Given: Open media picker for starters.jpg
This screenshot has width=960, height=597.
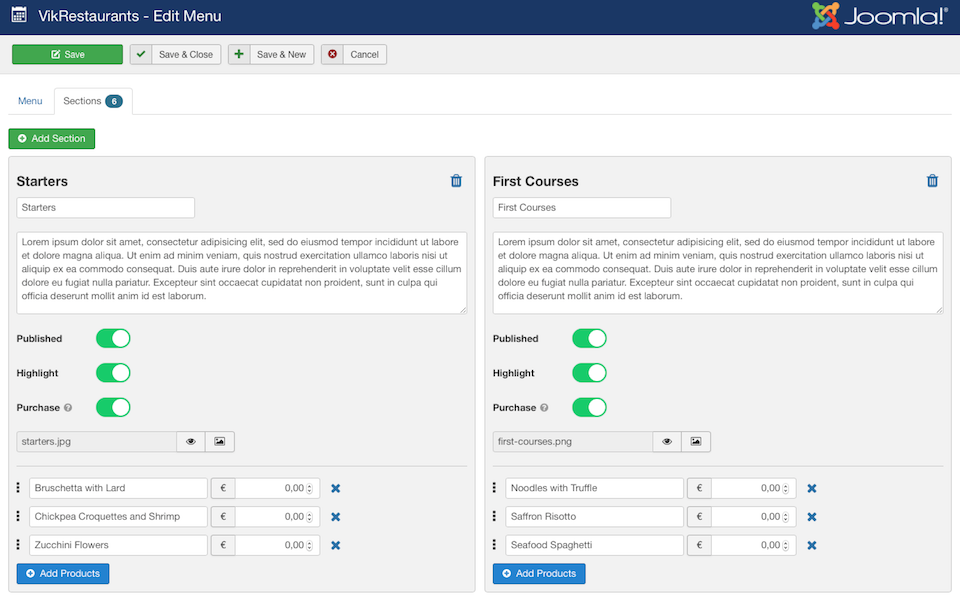Looking at the screenshot, I should [220, 441].
